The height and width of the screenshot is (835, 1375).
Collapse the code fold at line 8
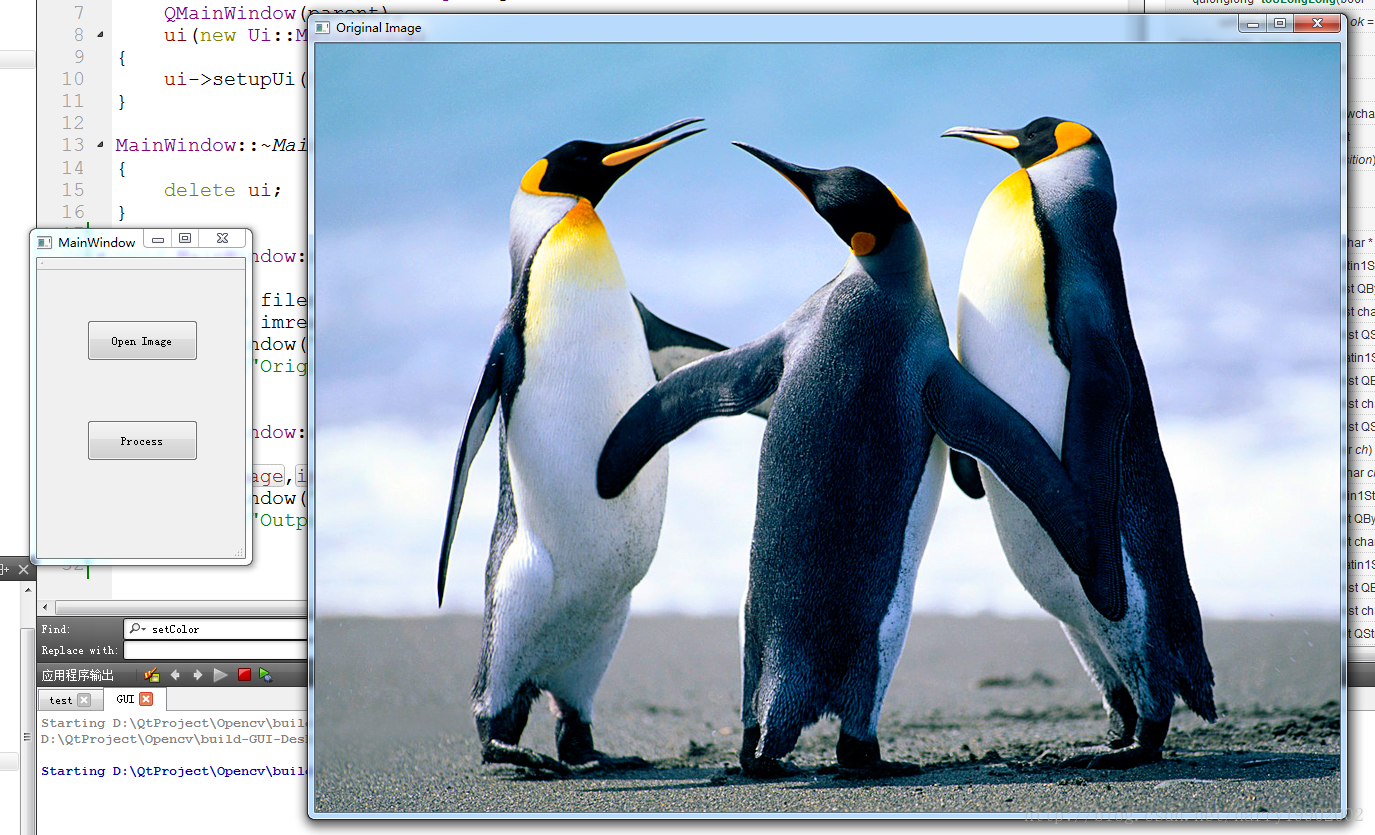point(100,35)
